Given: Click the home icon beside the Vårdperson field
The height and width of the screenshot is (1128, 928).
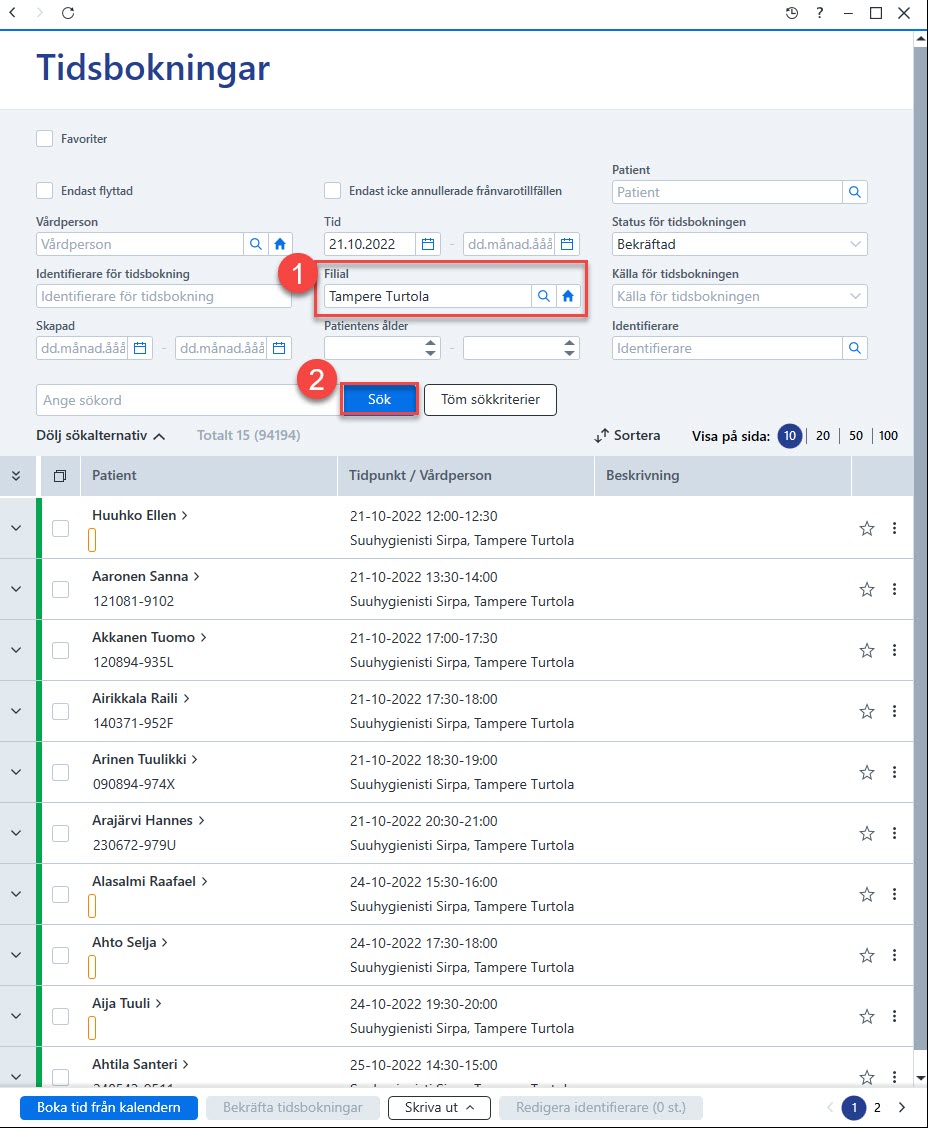Looking at the screenshot, I should pyautogui.click(x=280, y=244).
